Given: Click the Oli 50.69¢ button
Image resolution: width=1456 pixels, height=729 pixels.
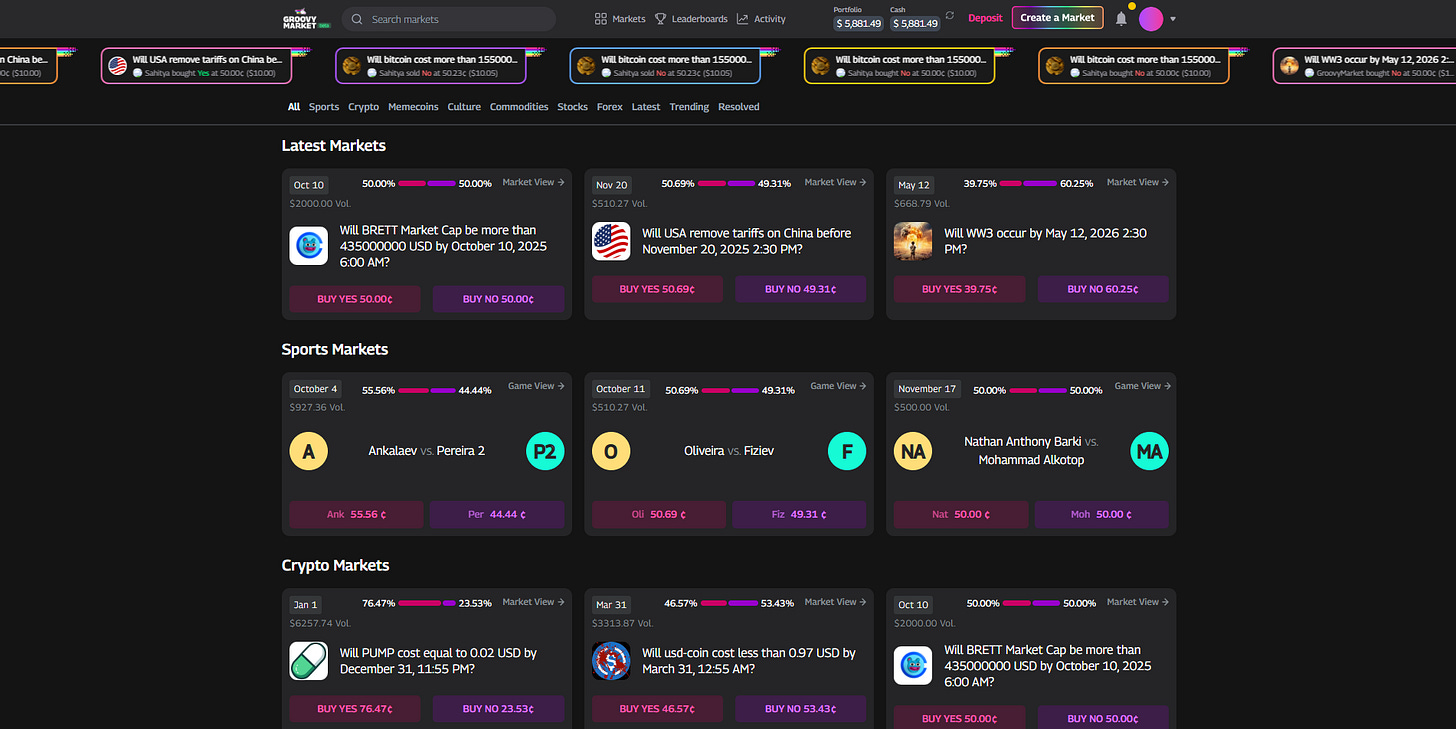Looking at the screenshot, I should tap(657, 515).
